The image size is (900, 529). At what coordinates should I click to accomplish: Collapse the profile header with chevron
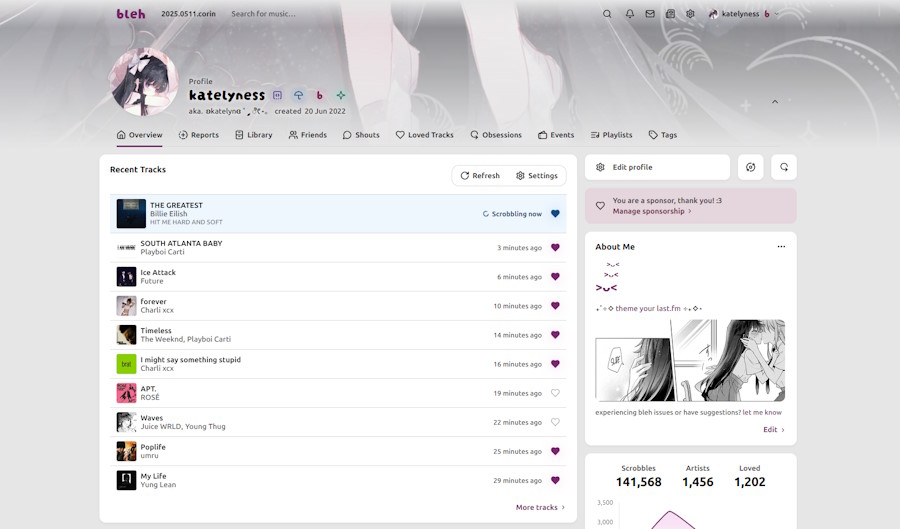tap(774, 102)
